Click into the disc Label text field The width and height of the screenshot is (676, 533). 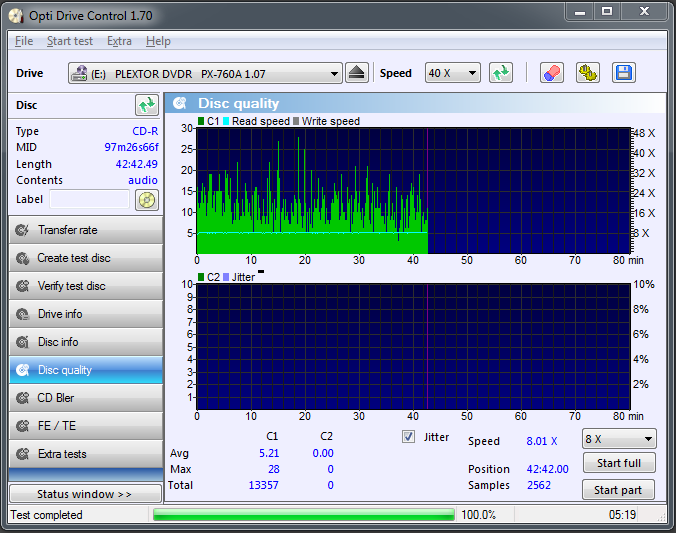[x=89, y=199]
